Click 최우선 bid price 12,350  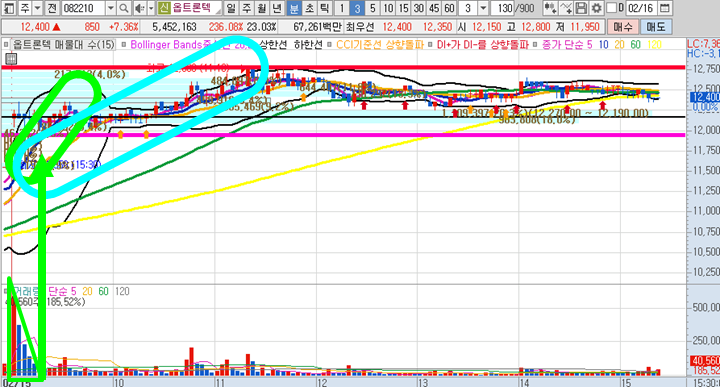(x=438, y=27)
